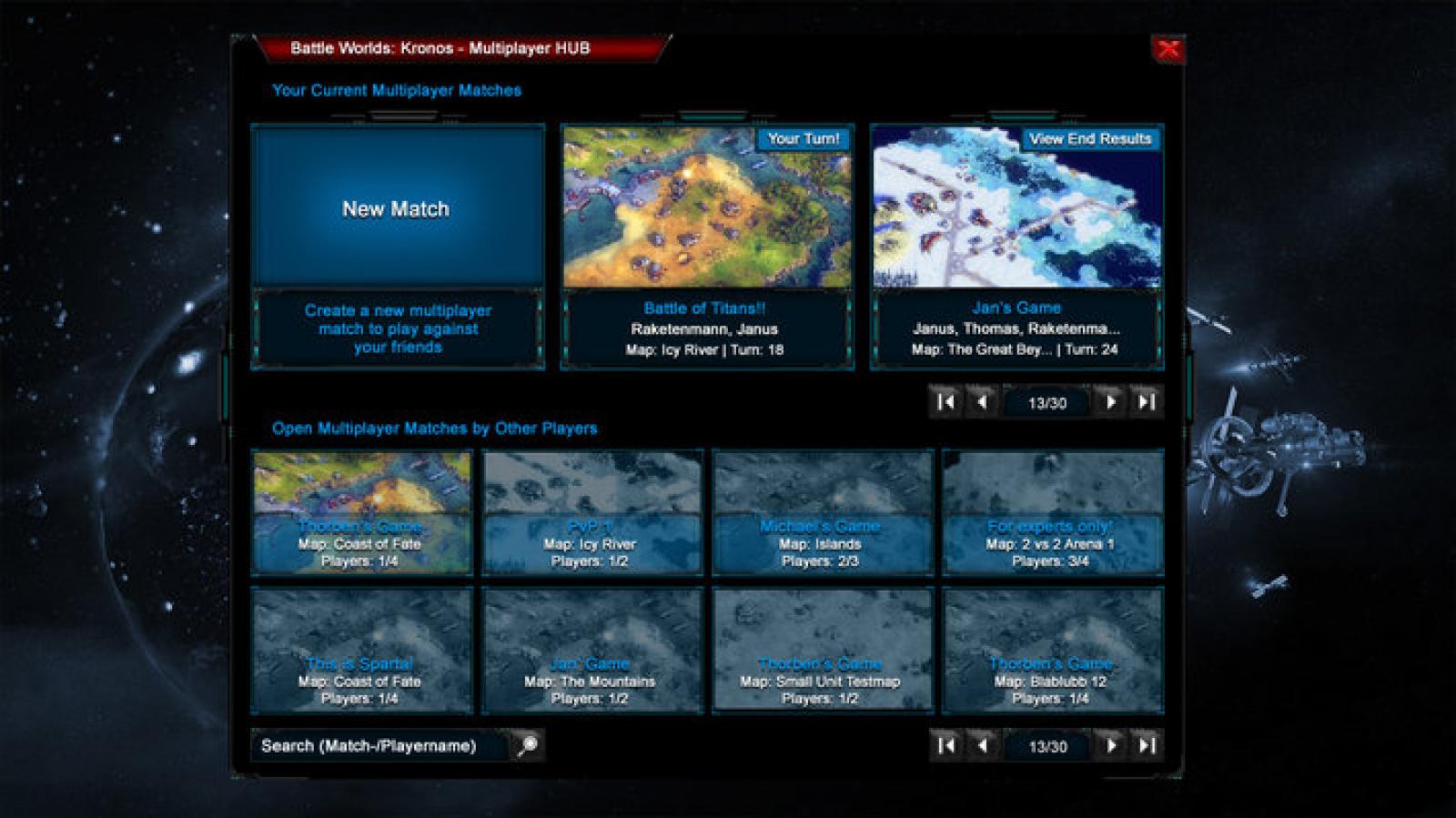Click the 'Battle of Titans!!' title text
This screenshot has width=1456, height=818.
pos(704,308)
